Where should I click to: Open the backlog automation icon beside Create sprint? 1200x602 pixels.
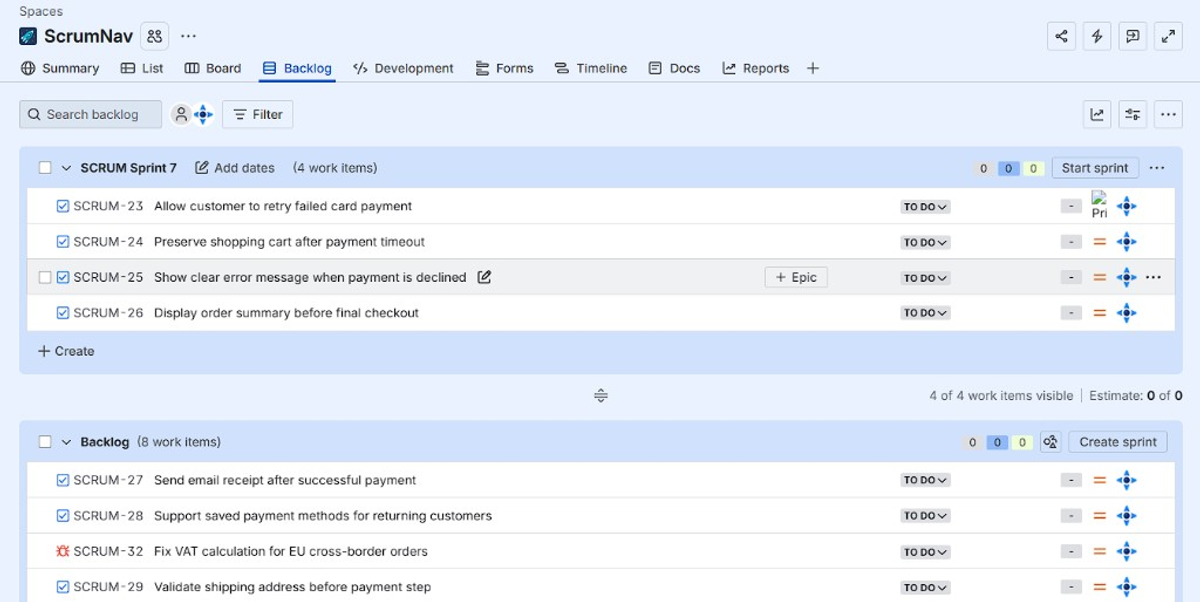[x=1050, y=442]
